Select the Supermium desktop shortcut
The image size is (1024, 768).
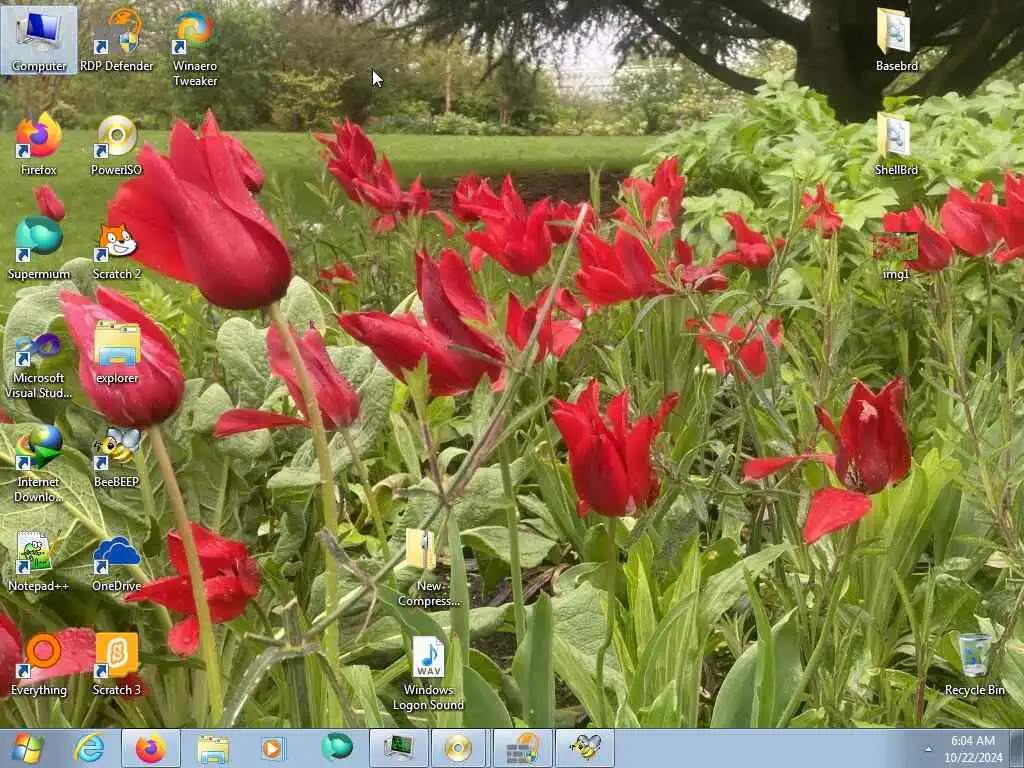(x=39, y=248)
